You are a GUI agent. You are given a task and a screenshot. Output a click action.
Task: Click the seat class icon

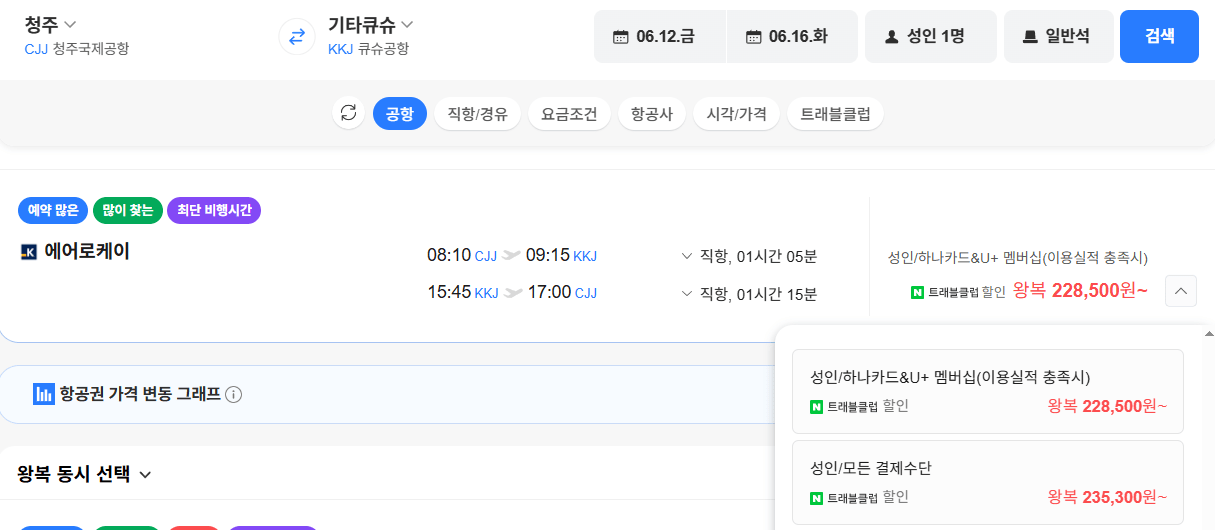(1030, 37)
